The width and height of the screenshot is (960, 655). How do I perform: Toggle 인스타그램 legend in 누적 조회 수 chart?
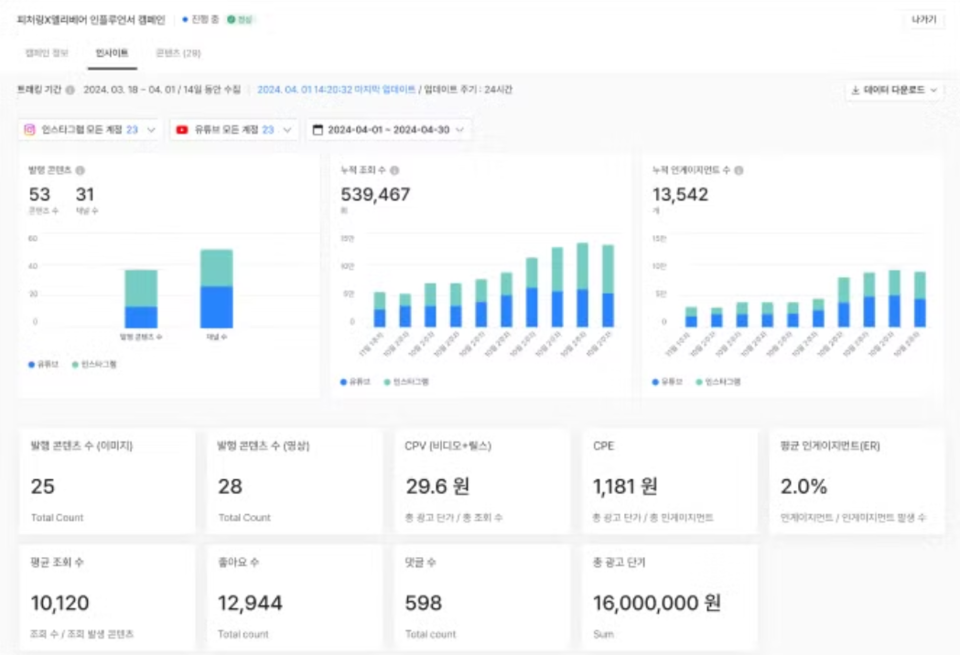click(405, 382)
